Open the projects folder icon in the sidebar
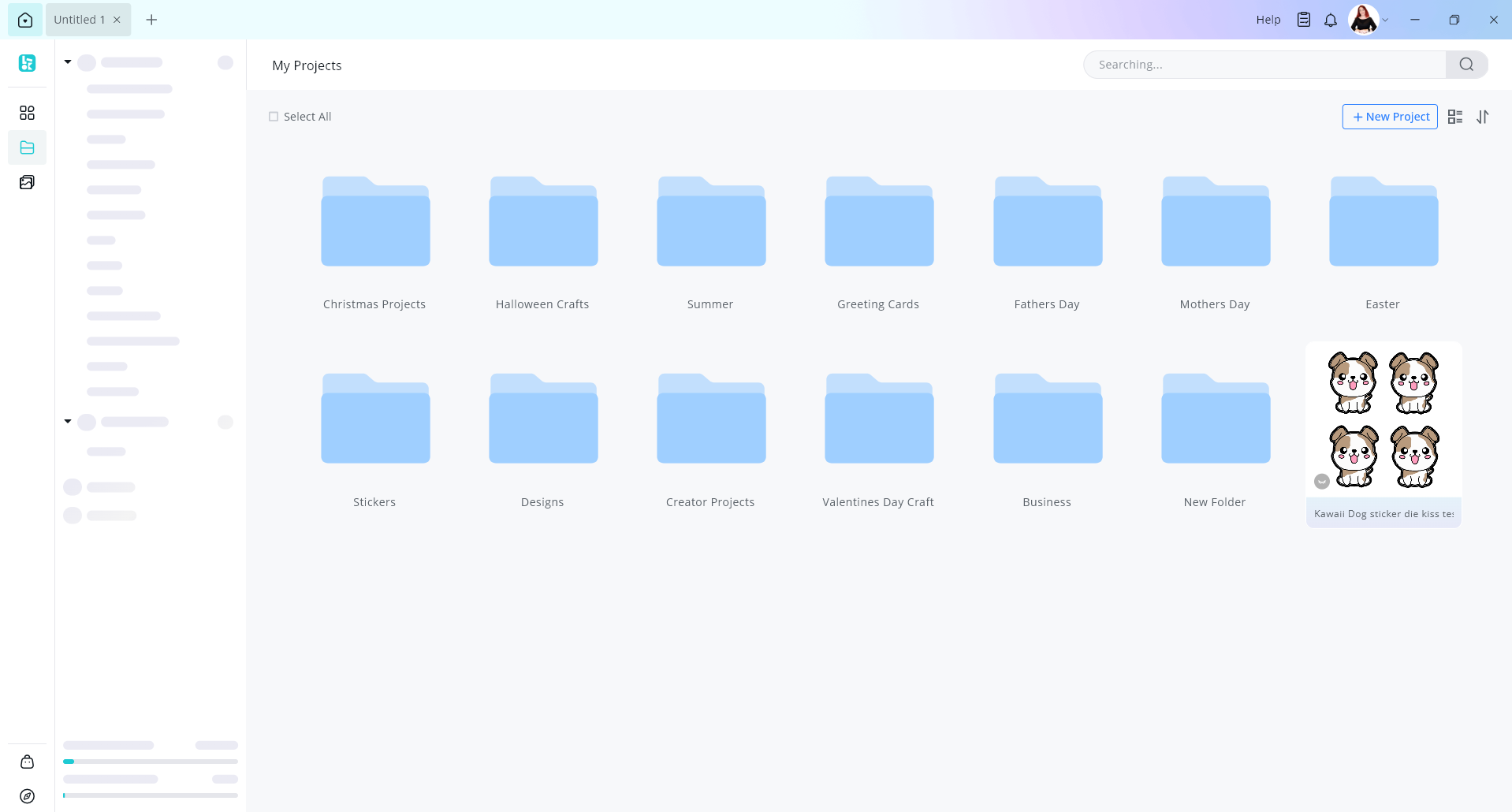Image resolution: width=1512 pixels, height=812 pixels. (x=27, y=147)
